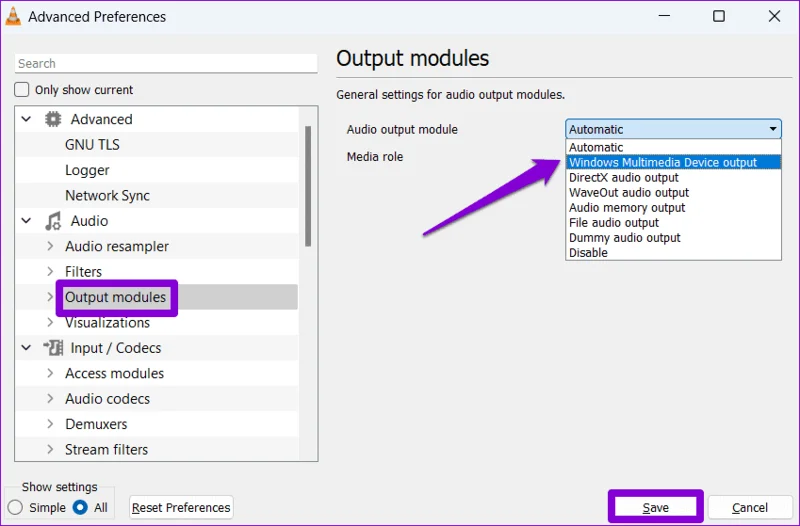Screen dimensions: 800x526
Task: Choose Disable in the output list
Action: click(673, 253)
